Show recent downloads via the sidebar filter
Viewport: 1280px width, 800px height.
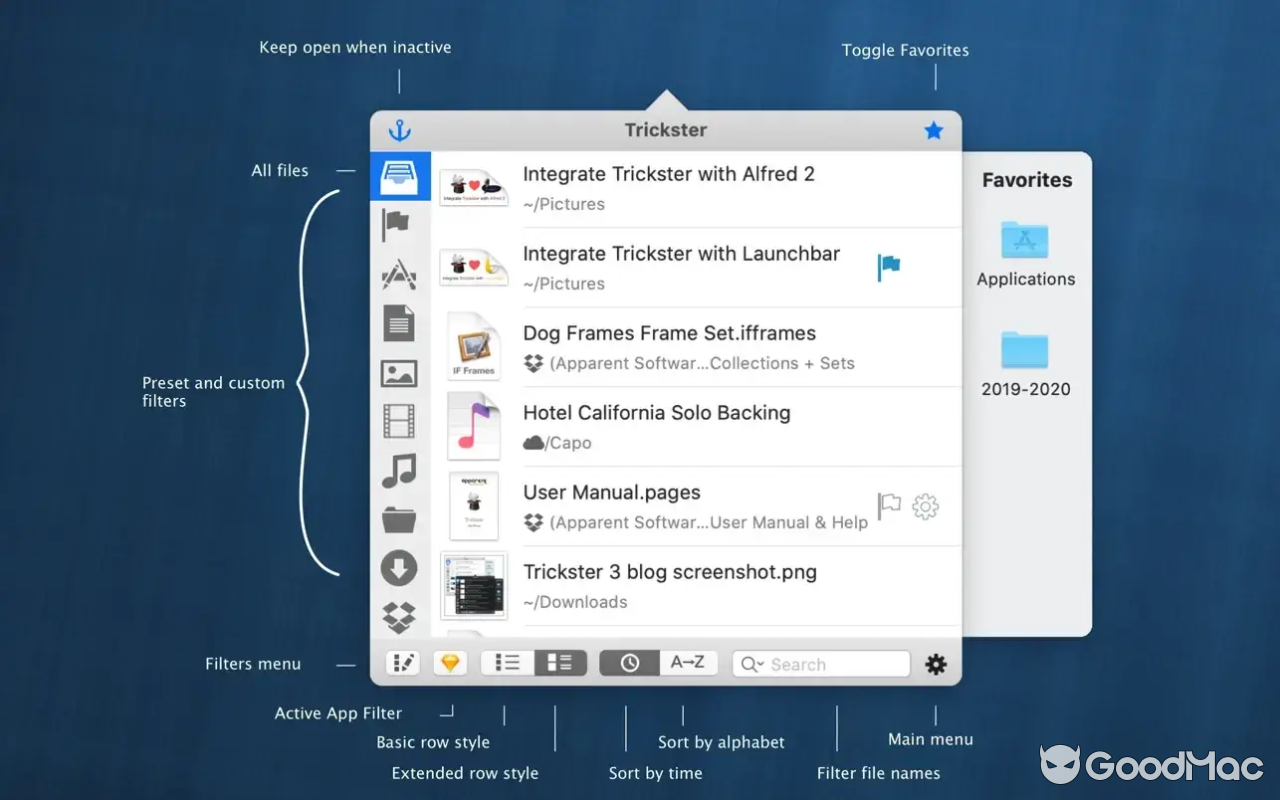pyautogui.click(x=399, y=567)
